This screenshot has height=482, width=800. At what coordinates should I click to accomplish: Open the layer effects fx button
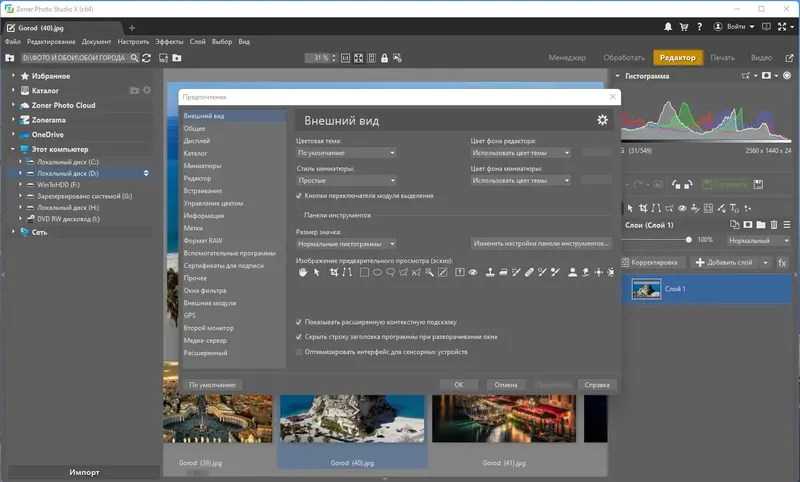coord(783,262)
